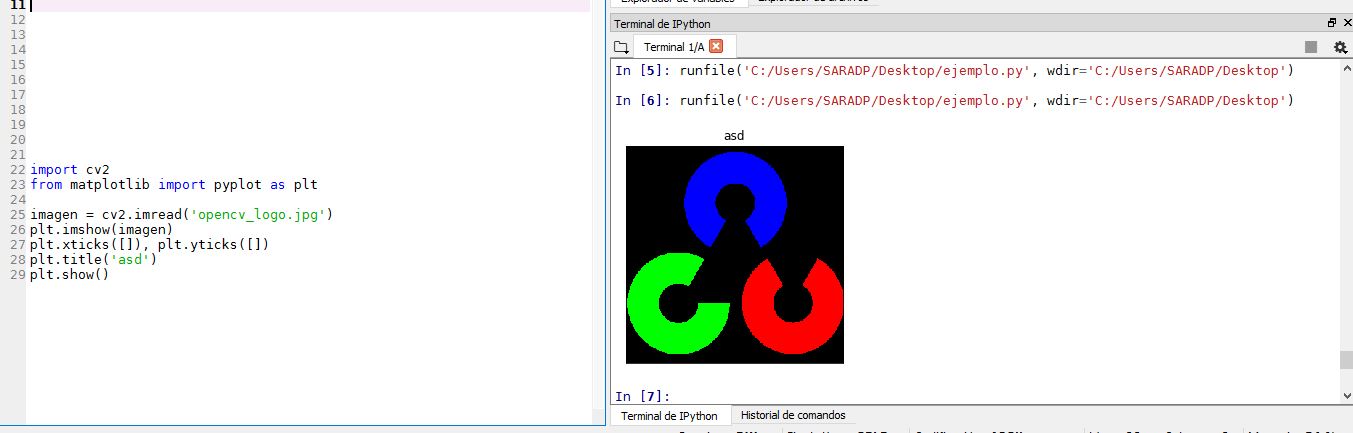This screenshot has width=1353, height=433.
Task: Click line number 22 in editor margin
Action: click(16, 170)
